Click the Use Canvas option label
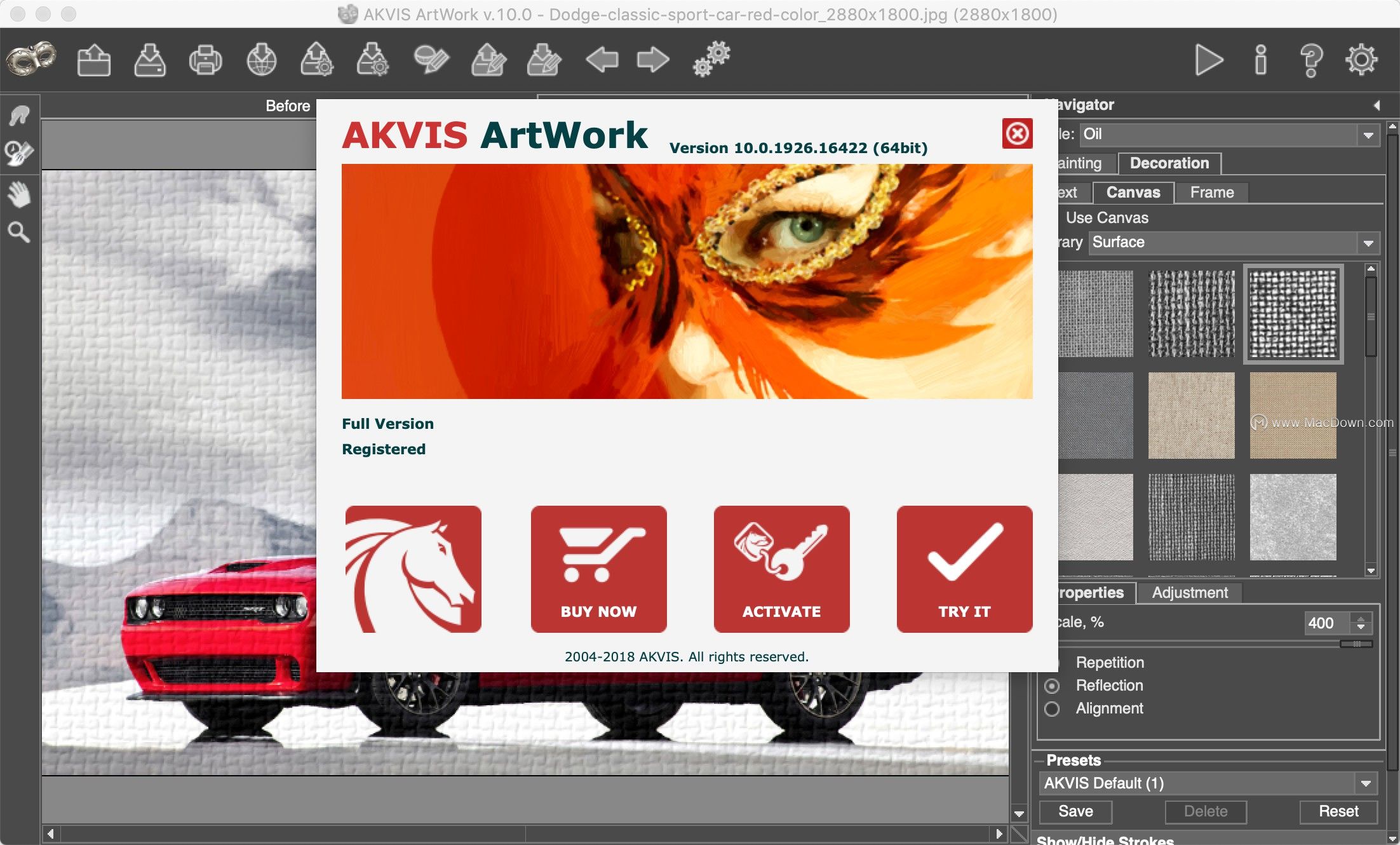The width and height of the screenshot is (1400, 845). [x=1107, y=218]
